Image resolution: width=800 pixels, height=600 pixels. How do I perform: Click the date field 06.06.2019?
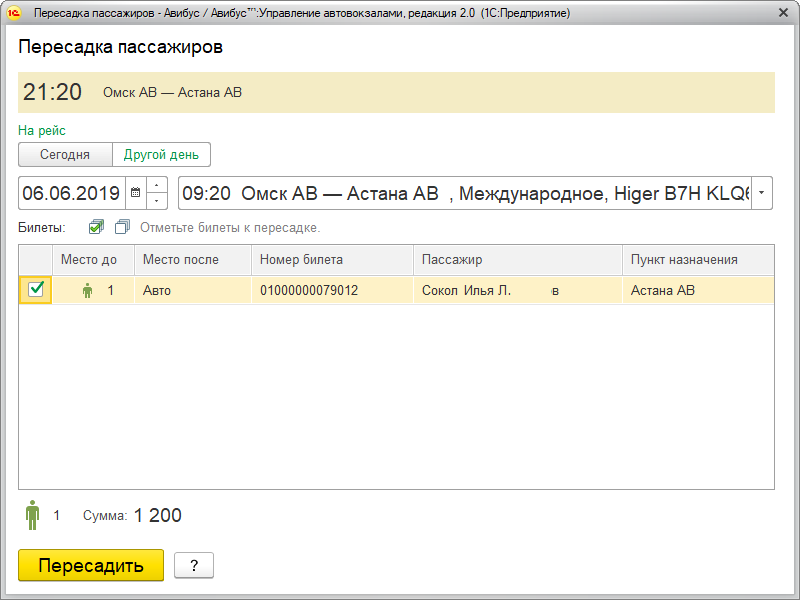click(72, 193)
